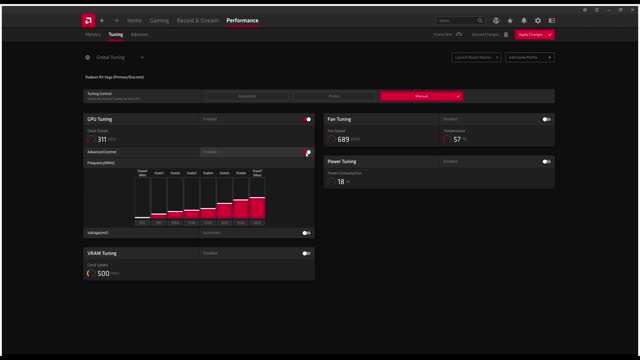Switch to the Metrics sub-tab
Screen dimensions: 640x360
[93, 35]
